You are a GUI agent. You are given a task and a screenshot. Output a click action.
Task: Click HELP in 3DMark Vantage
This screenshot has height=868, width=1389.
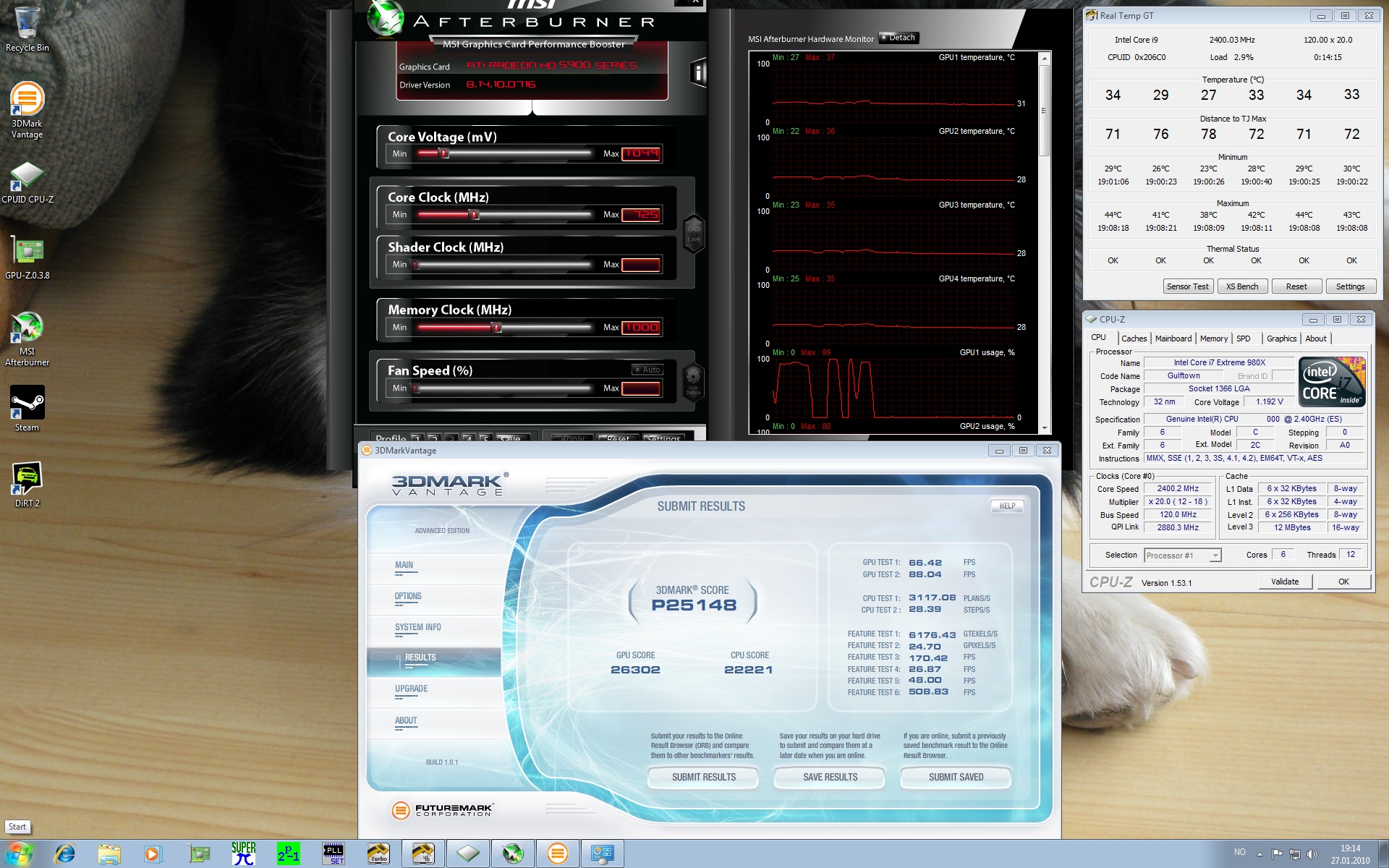(1007, 506)
